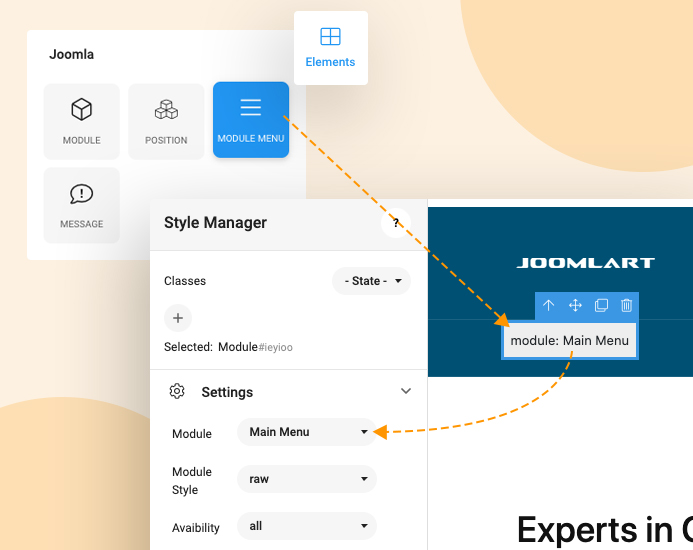Collapse the Settings section chevron
This screenshot has width=693, height=550.
406,391
